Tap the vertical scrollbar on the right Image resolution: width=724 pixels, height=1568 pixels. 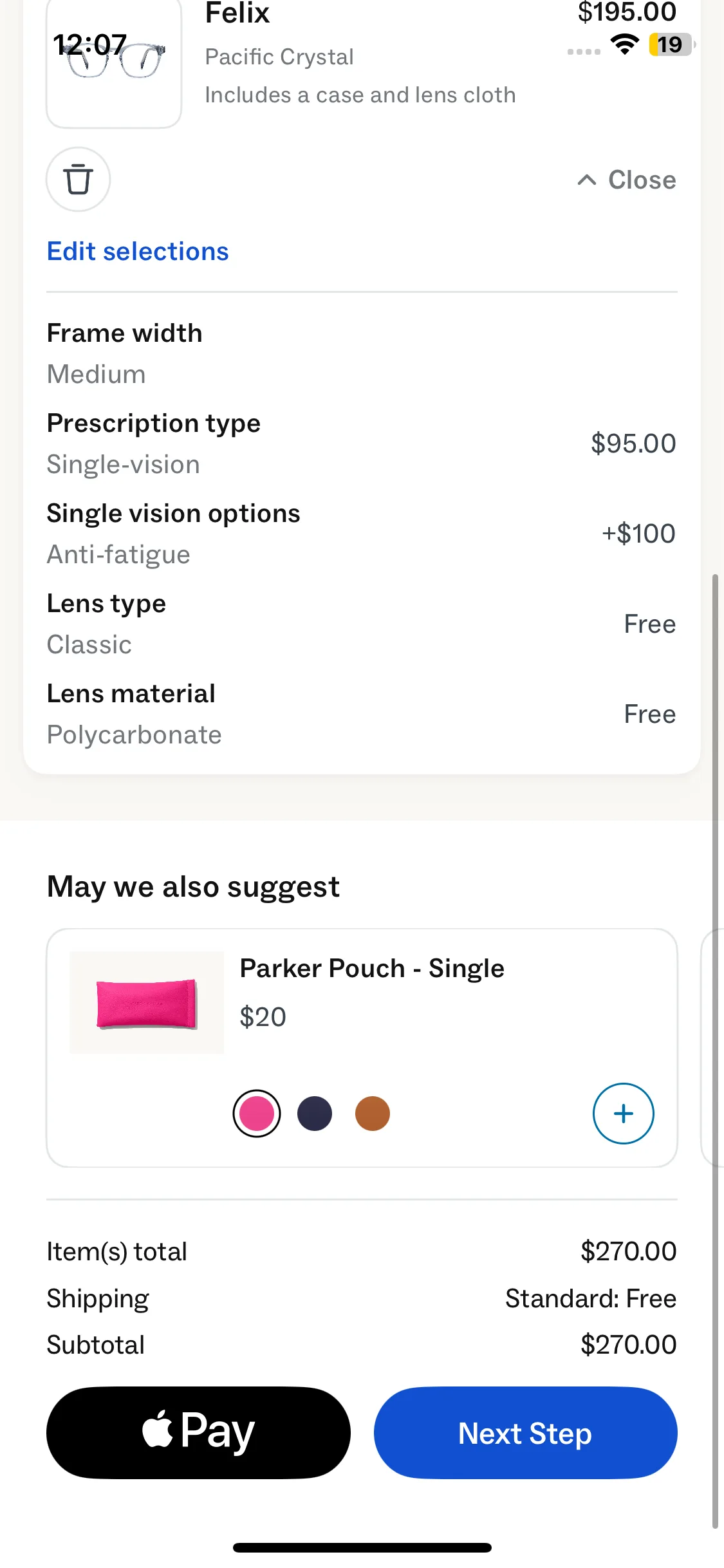click(x=715, y=1049)
